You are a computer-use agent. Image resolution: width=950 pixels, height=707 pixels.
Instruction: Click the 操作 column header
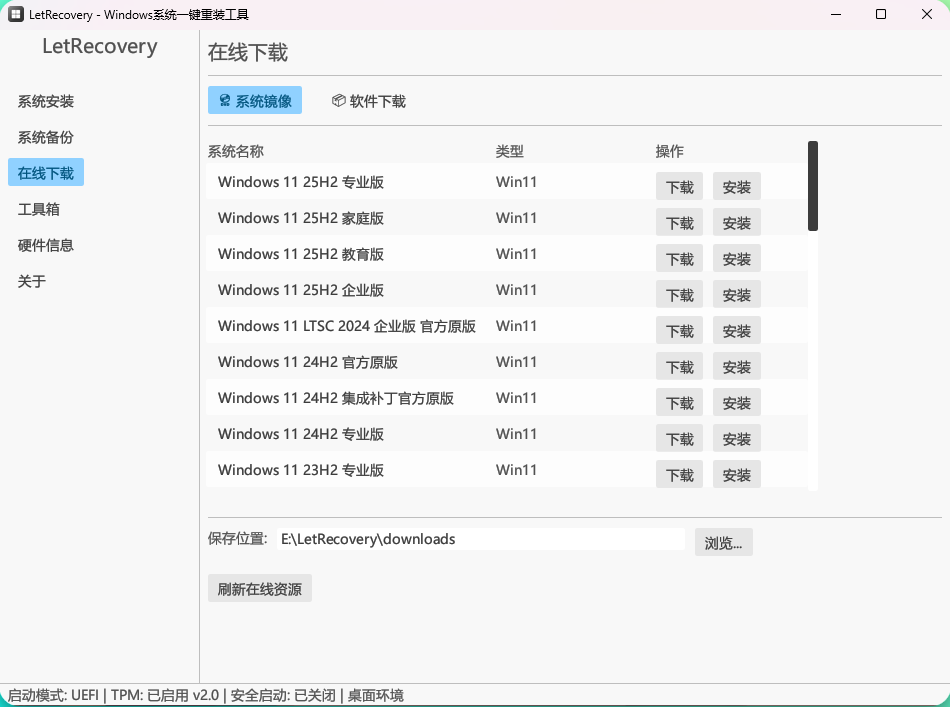point(669,151)
